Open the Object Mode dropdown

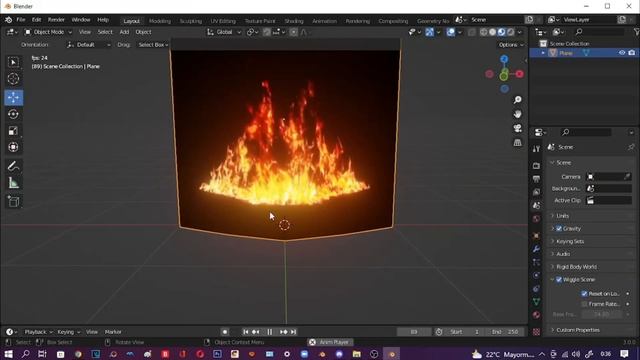click(48, 32)
